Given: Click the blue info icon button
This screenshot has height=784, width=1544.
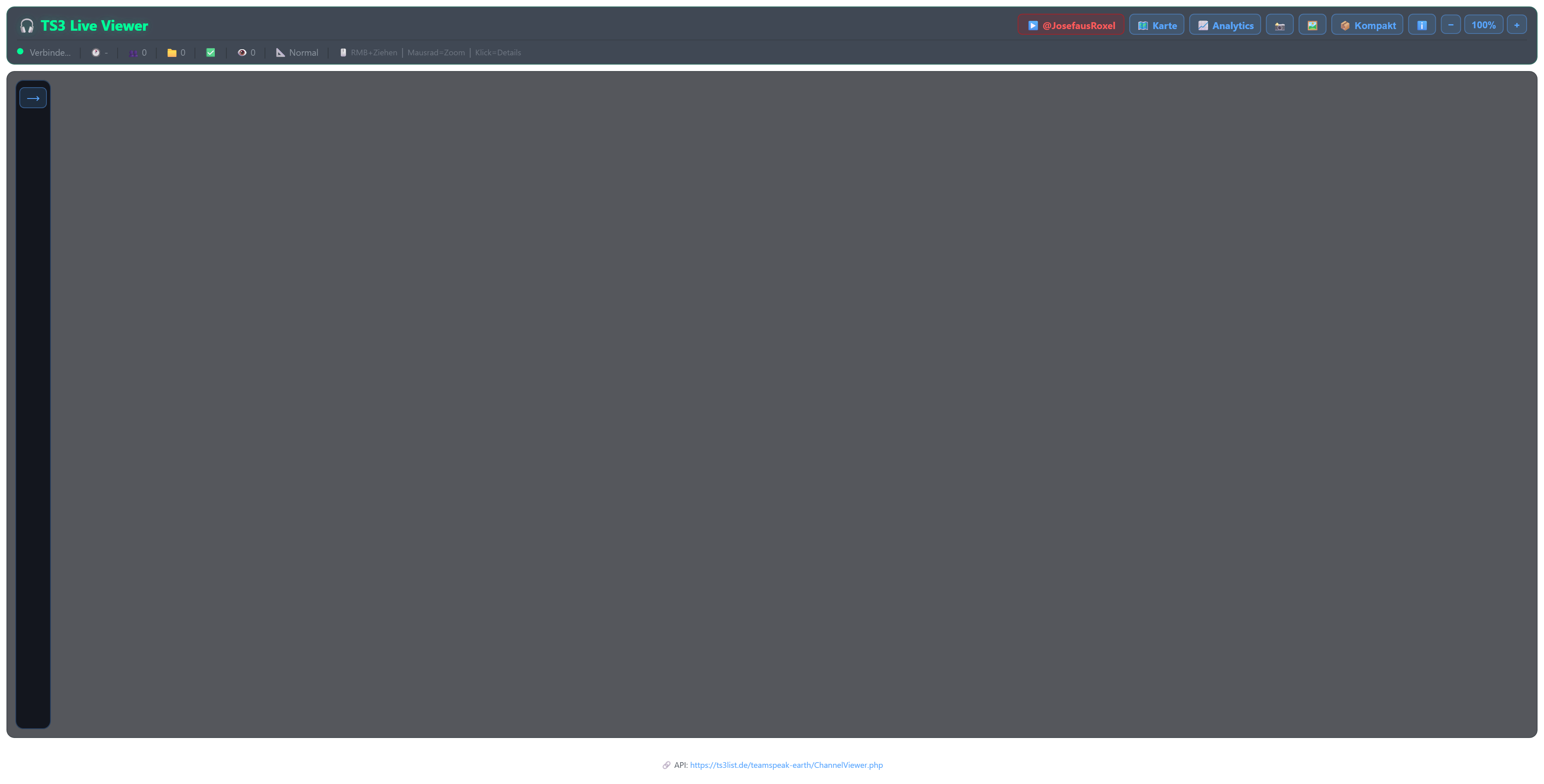Looking at the screenshot, I should point(1422,25).
